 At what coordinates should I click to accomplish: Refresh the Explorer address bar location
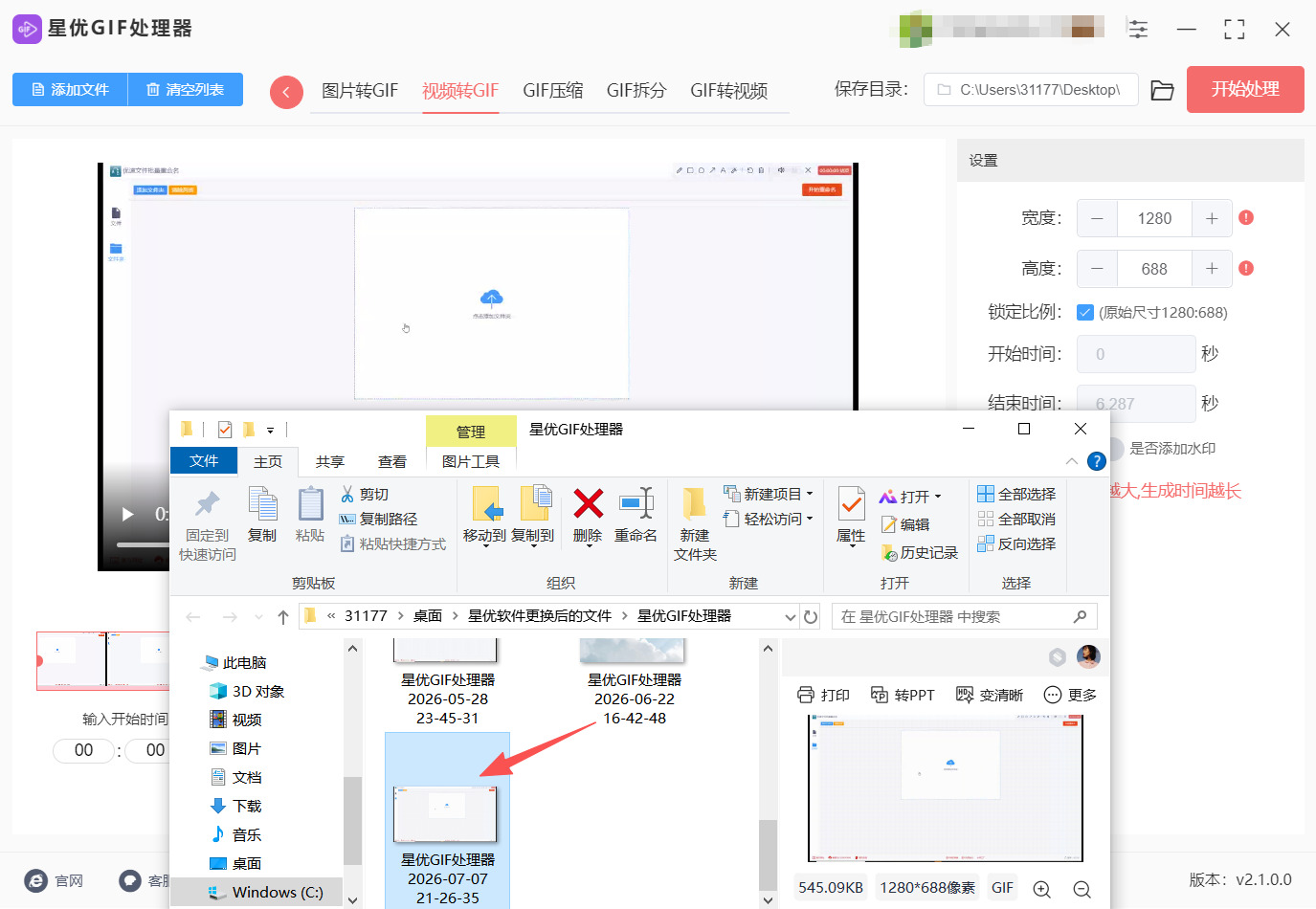click(811, 616)
